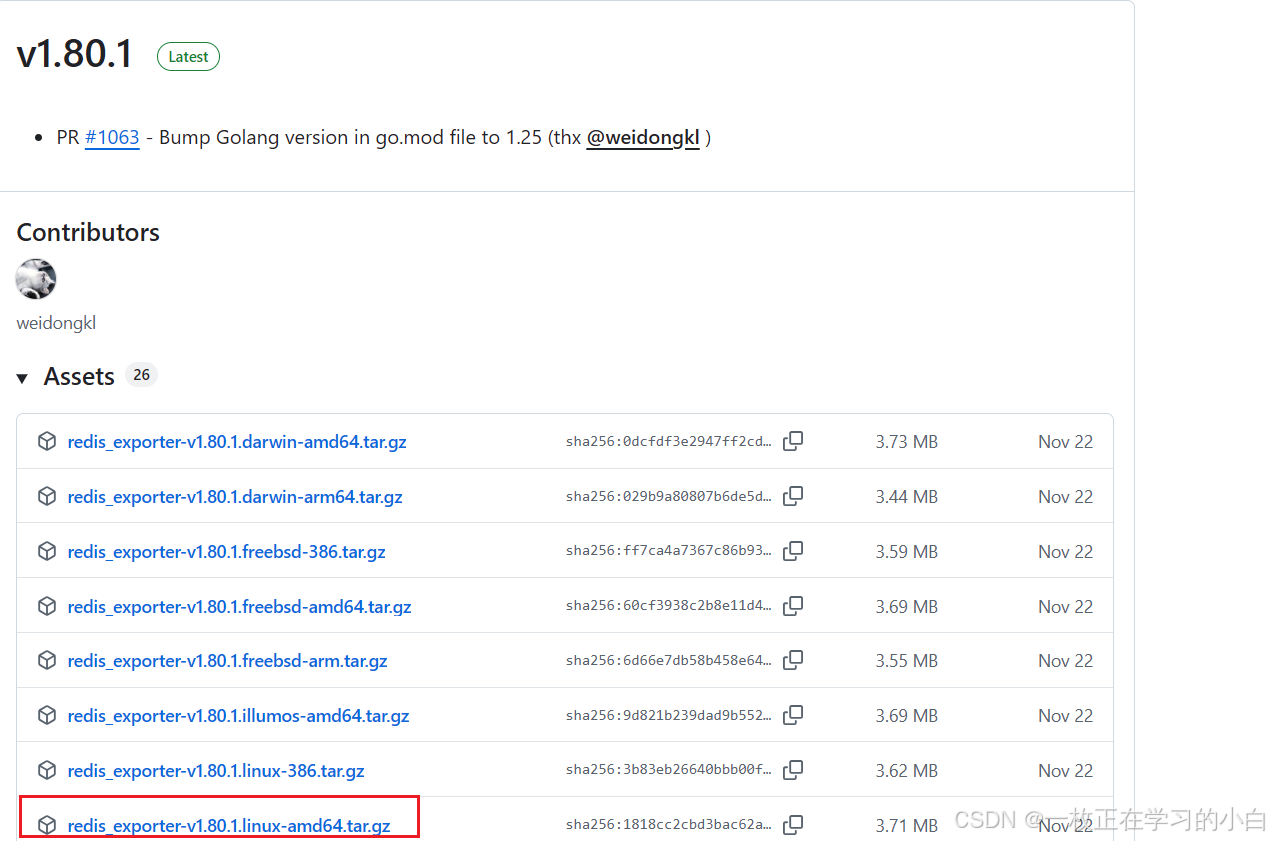Viewport: 1272px width, 841px height.
Task: Download redis_exporter-v1.80.1.darwin-amd64.tar.gz
Action: 237,441
